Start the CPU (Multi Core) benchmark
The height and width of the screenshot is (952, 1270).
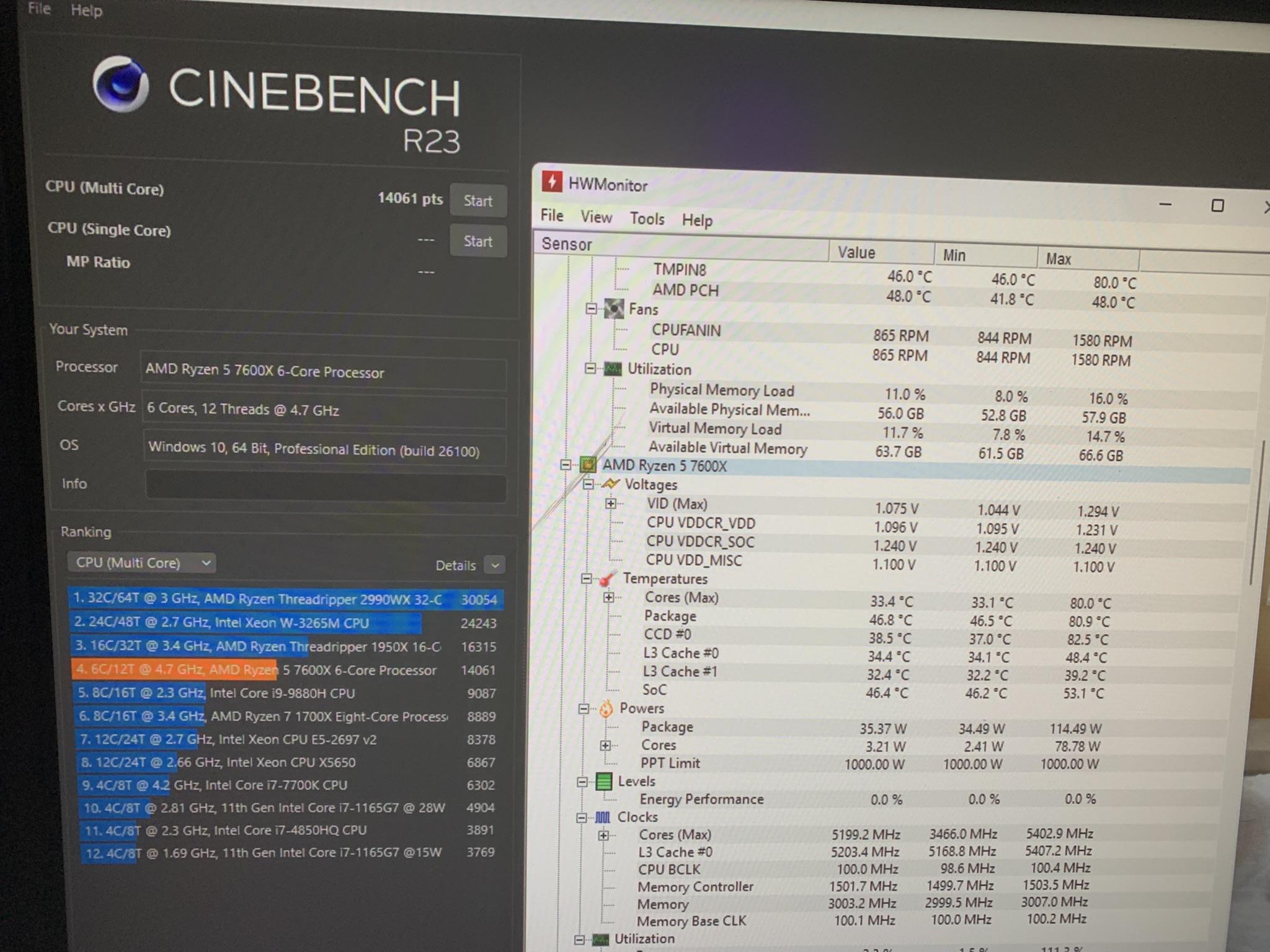coord(478,200)
